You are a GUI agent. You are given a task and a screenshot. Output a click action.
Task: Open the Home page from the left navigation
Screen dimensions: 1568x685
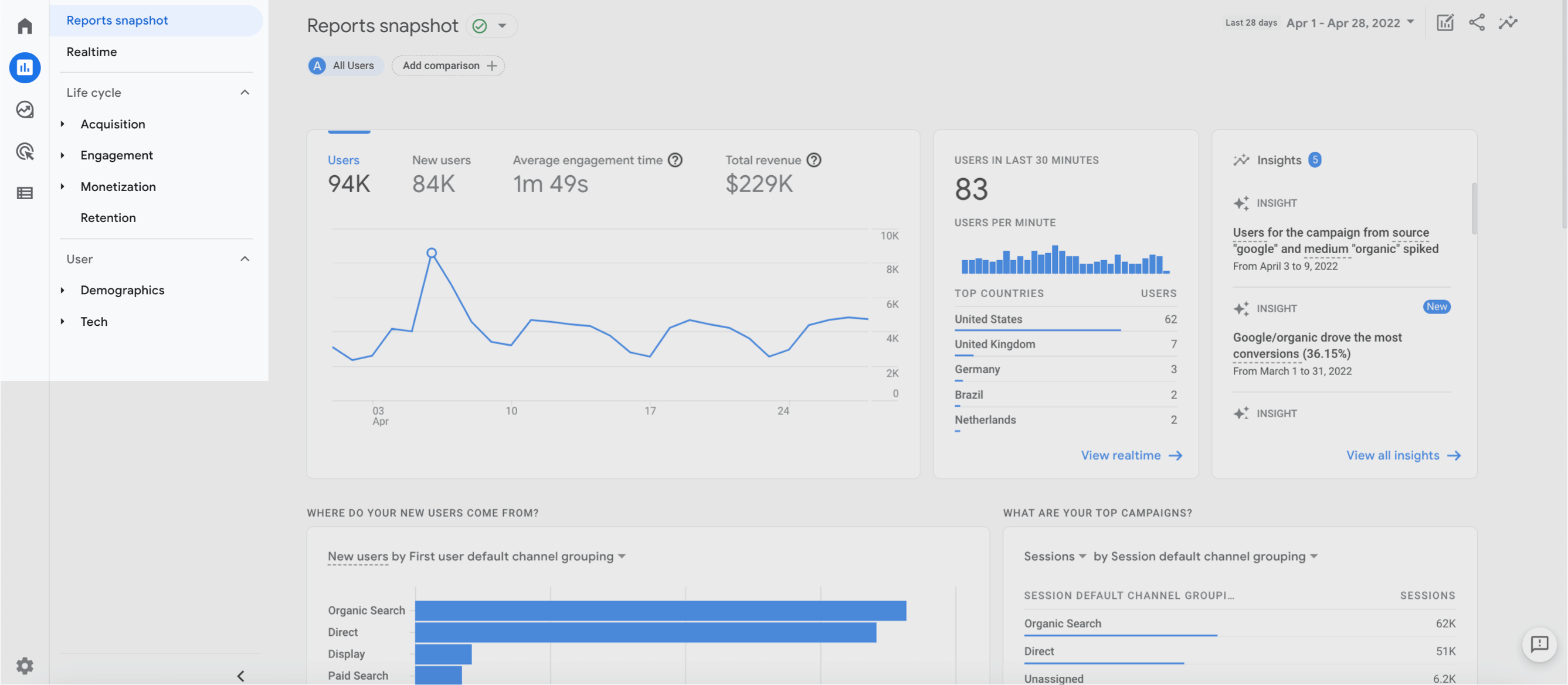(25, 26)
